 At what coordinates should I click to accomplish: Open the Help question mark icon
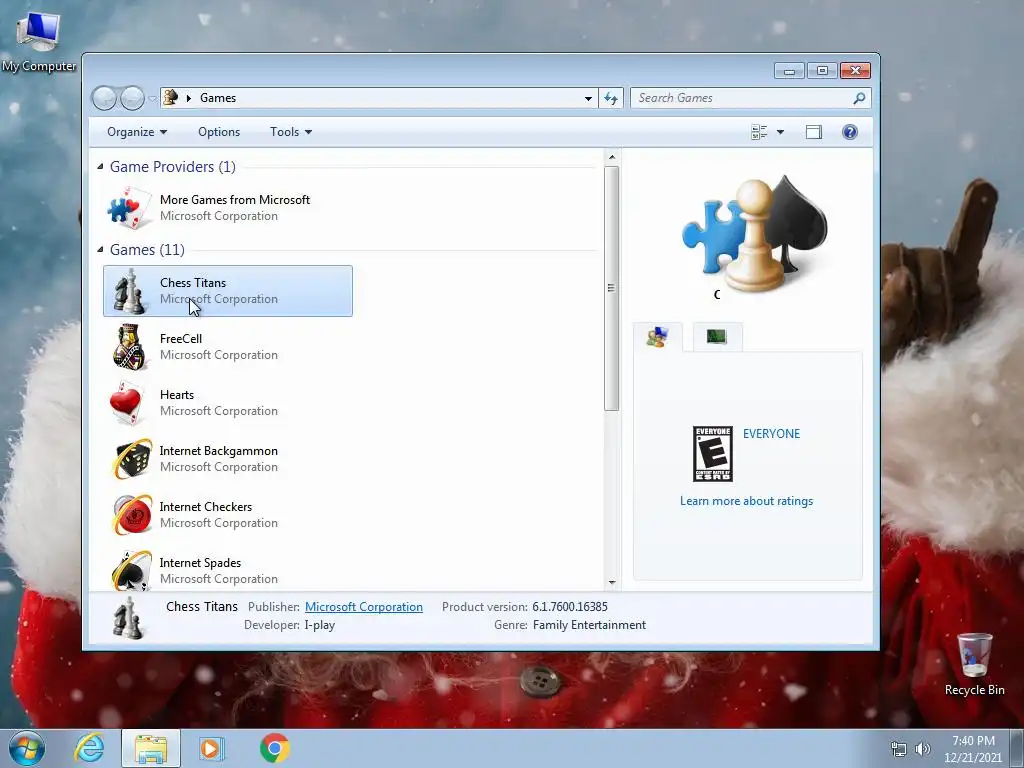click(850, 132)
